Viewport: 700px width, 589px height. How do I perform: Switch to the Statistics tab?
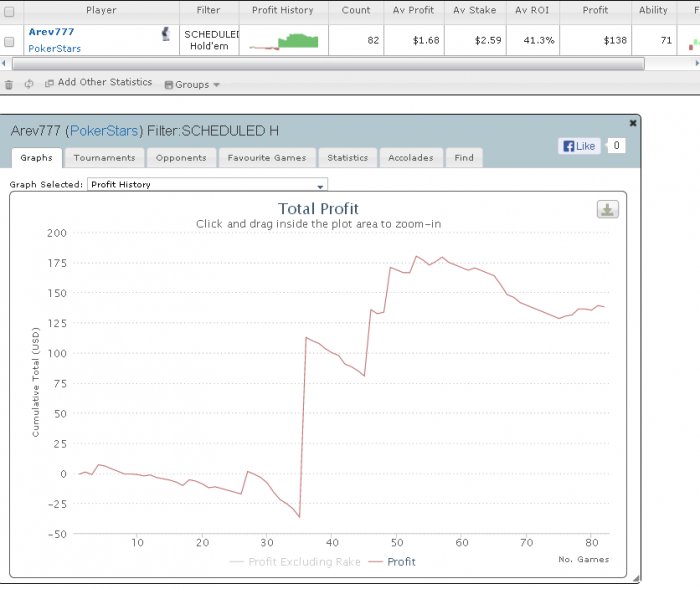348,158
